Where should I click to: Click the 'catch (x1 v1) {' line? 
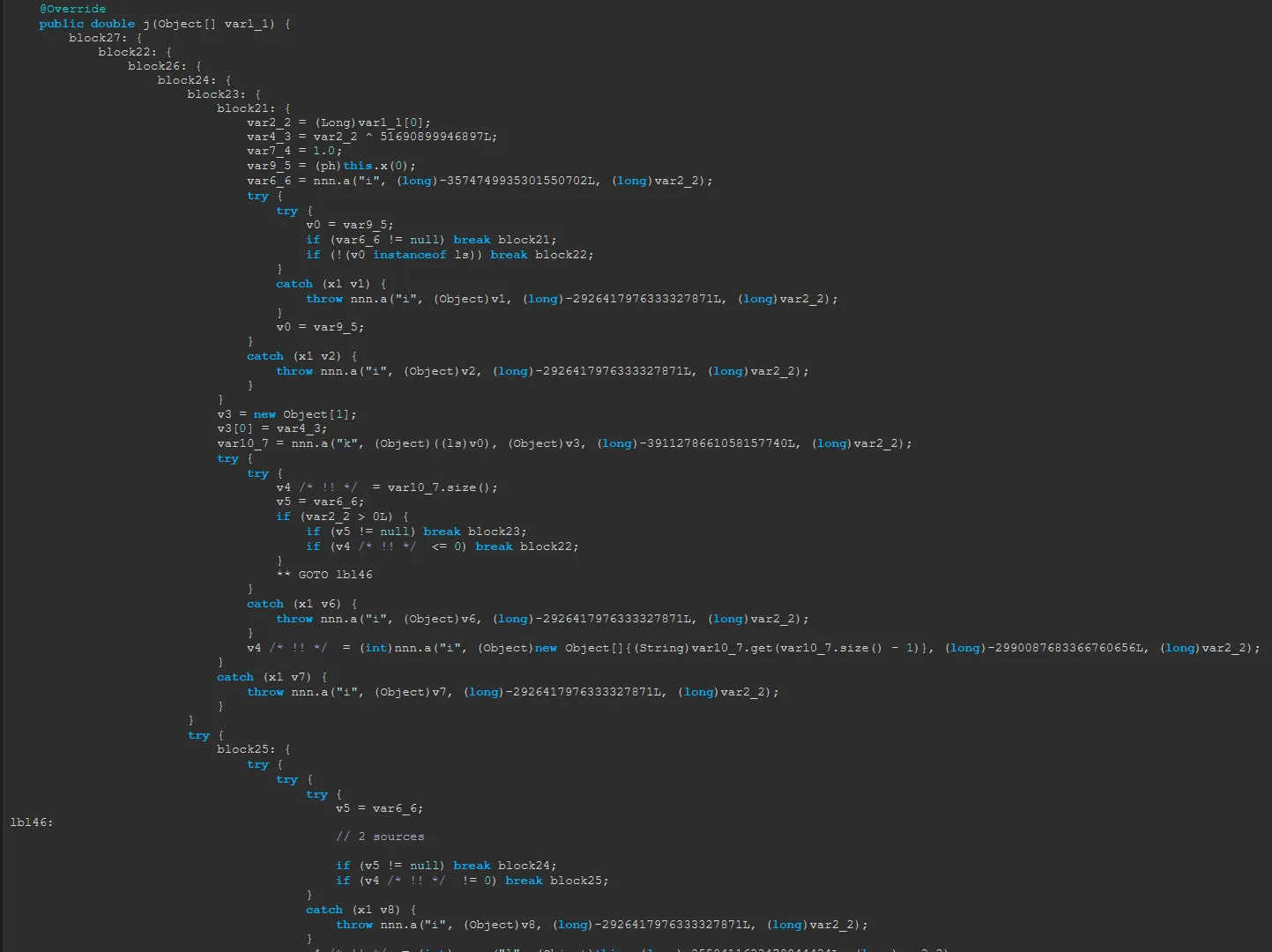(331, 284)
